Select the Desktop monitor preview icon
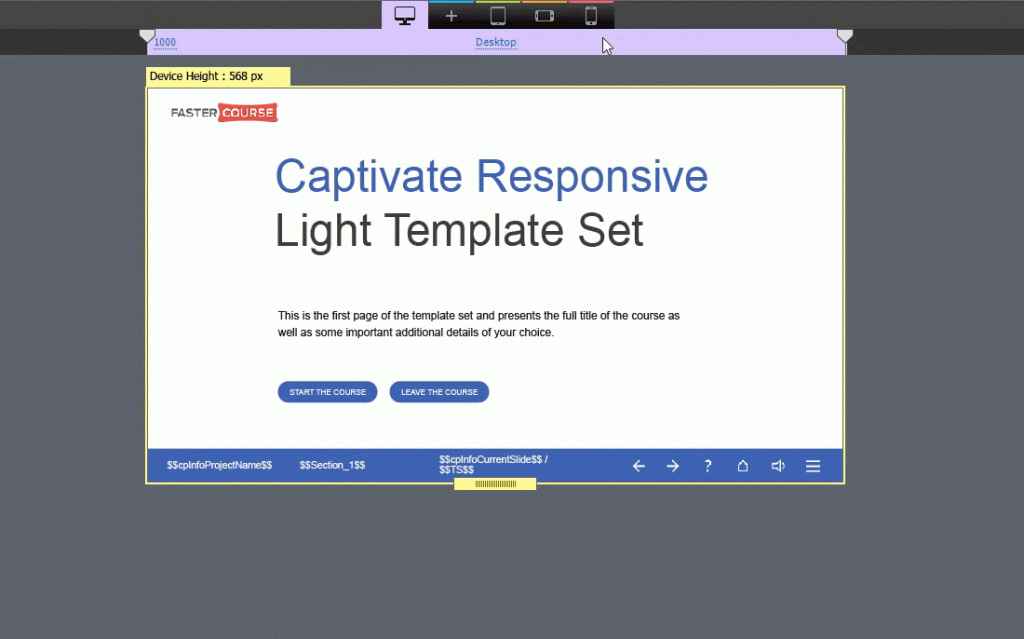Viewport: 1024px width, 639px height. tap(404, 15)
